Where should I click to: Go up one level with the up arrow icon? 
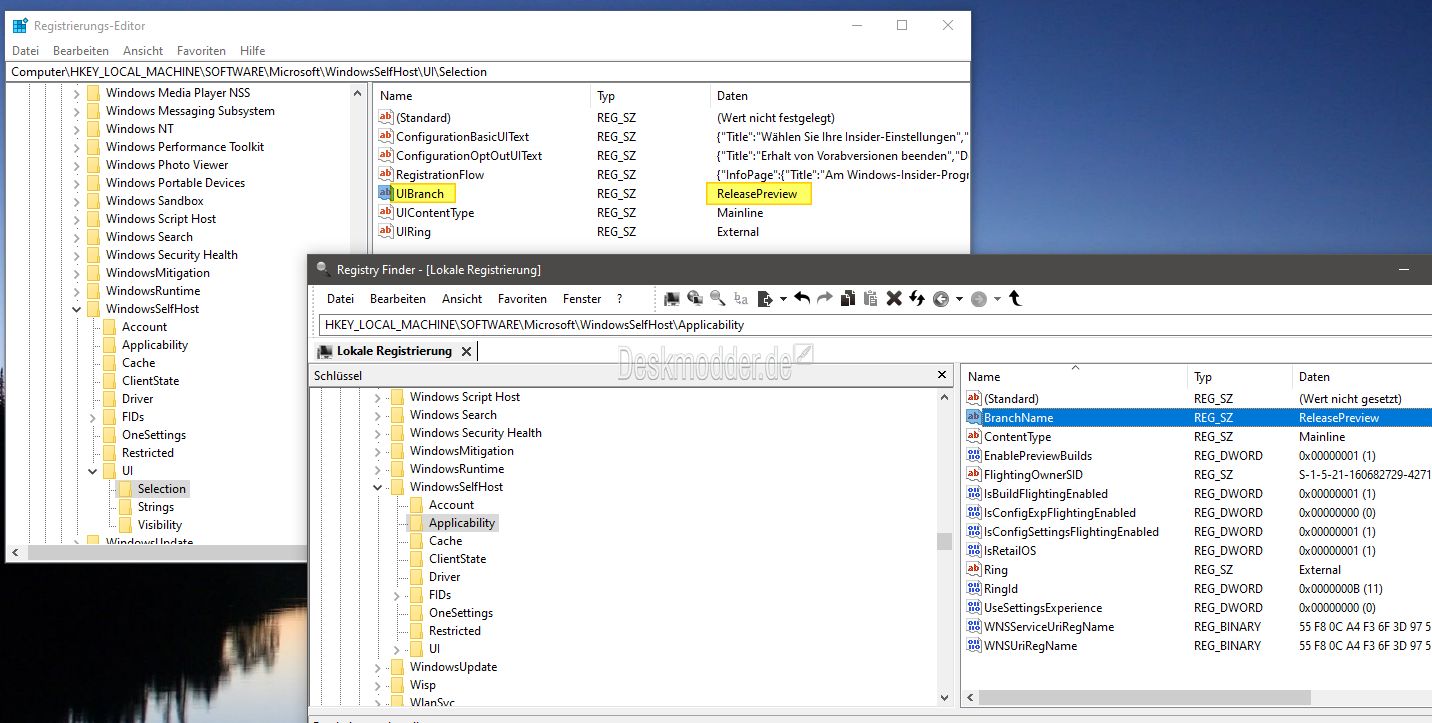tap(1015, 299)
